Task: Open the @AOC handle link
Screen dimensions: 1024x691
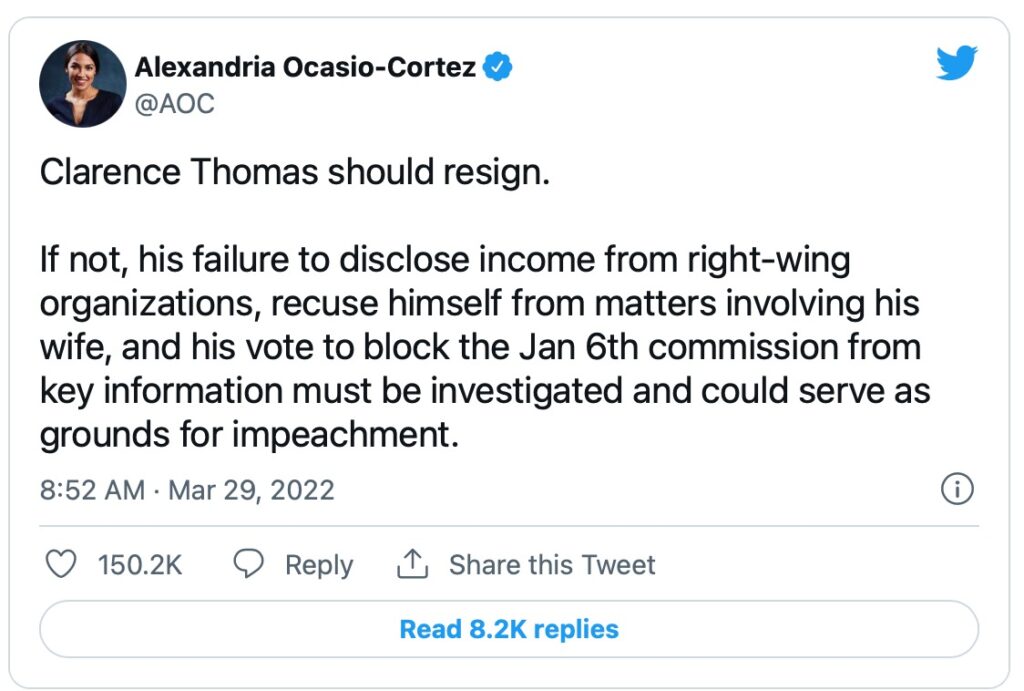Action: [x=175, y=103]
